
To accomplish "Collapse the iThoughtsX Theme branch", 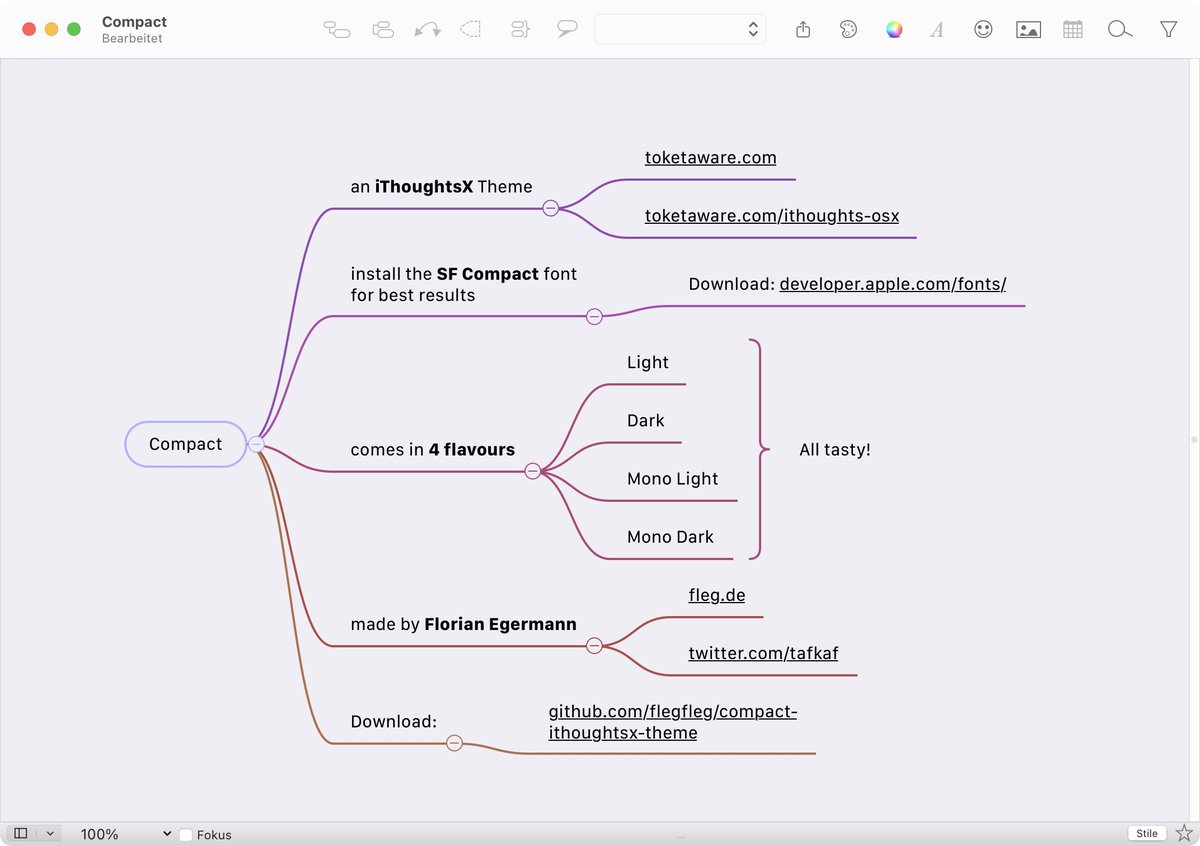I will (550, 208).
